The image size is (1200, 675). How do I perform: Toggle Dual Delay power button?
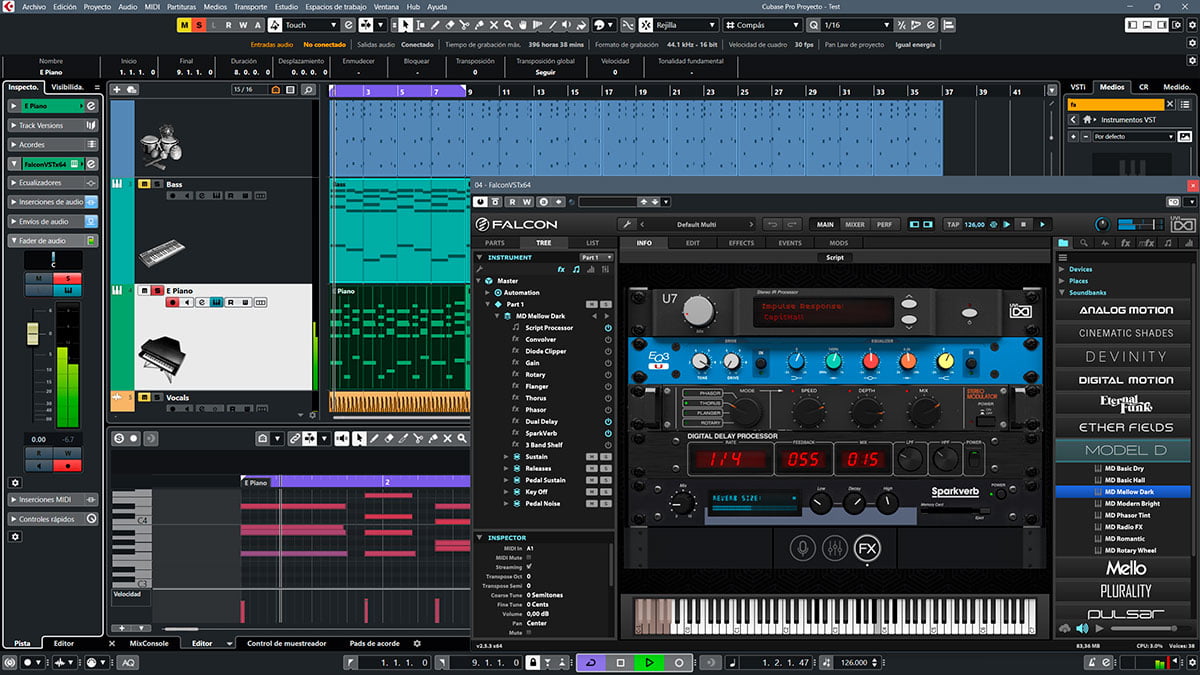coord(608,422)
